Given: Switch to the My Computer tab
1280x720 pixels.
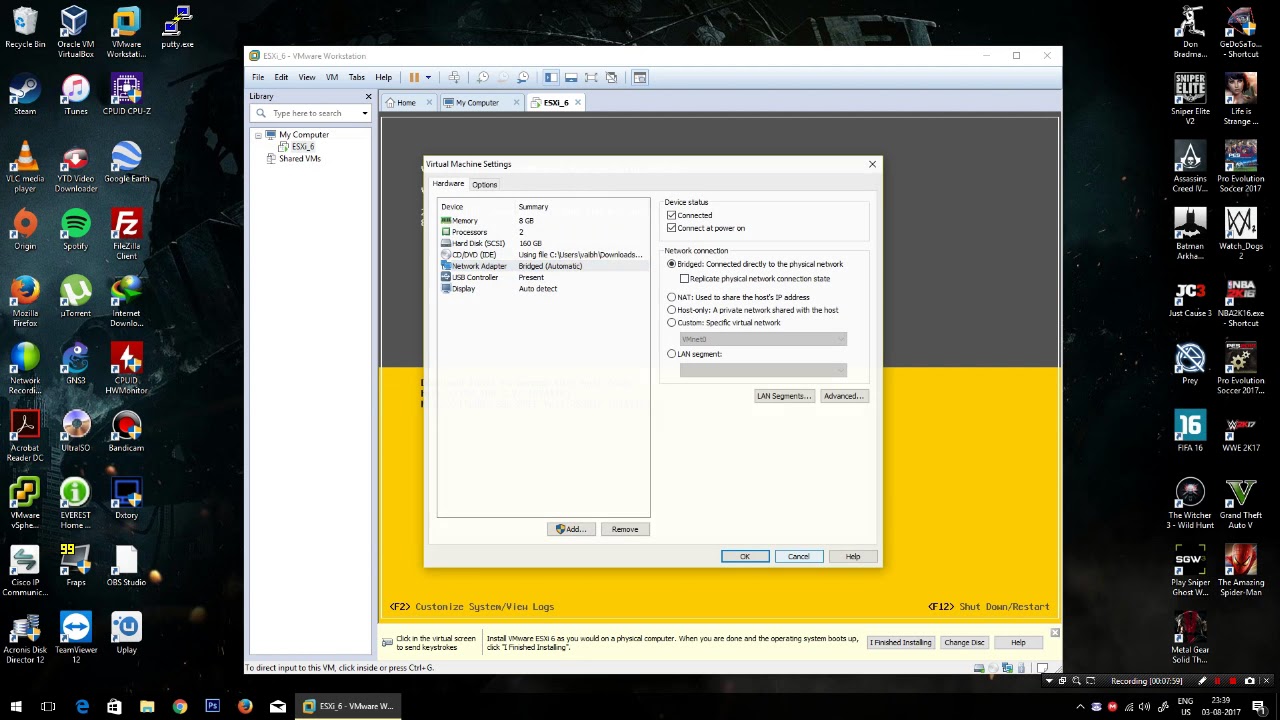Looking at the screenshot, I should [477, 102].
